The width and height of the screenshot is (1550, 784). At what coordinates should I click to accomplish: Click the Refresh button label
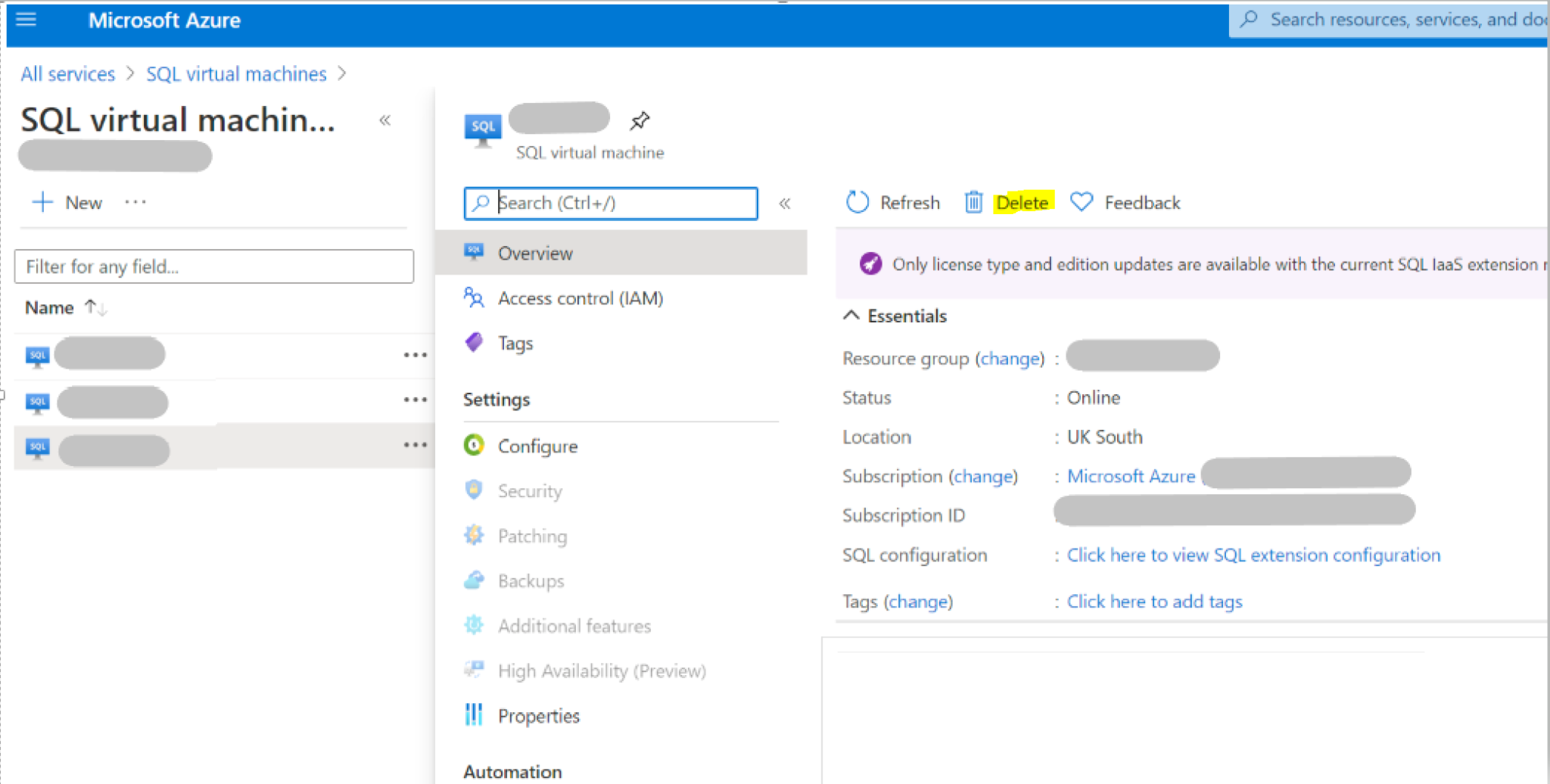910,203
